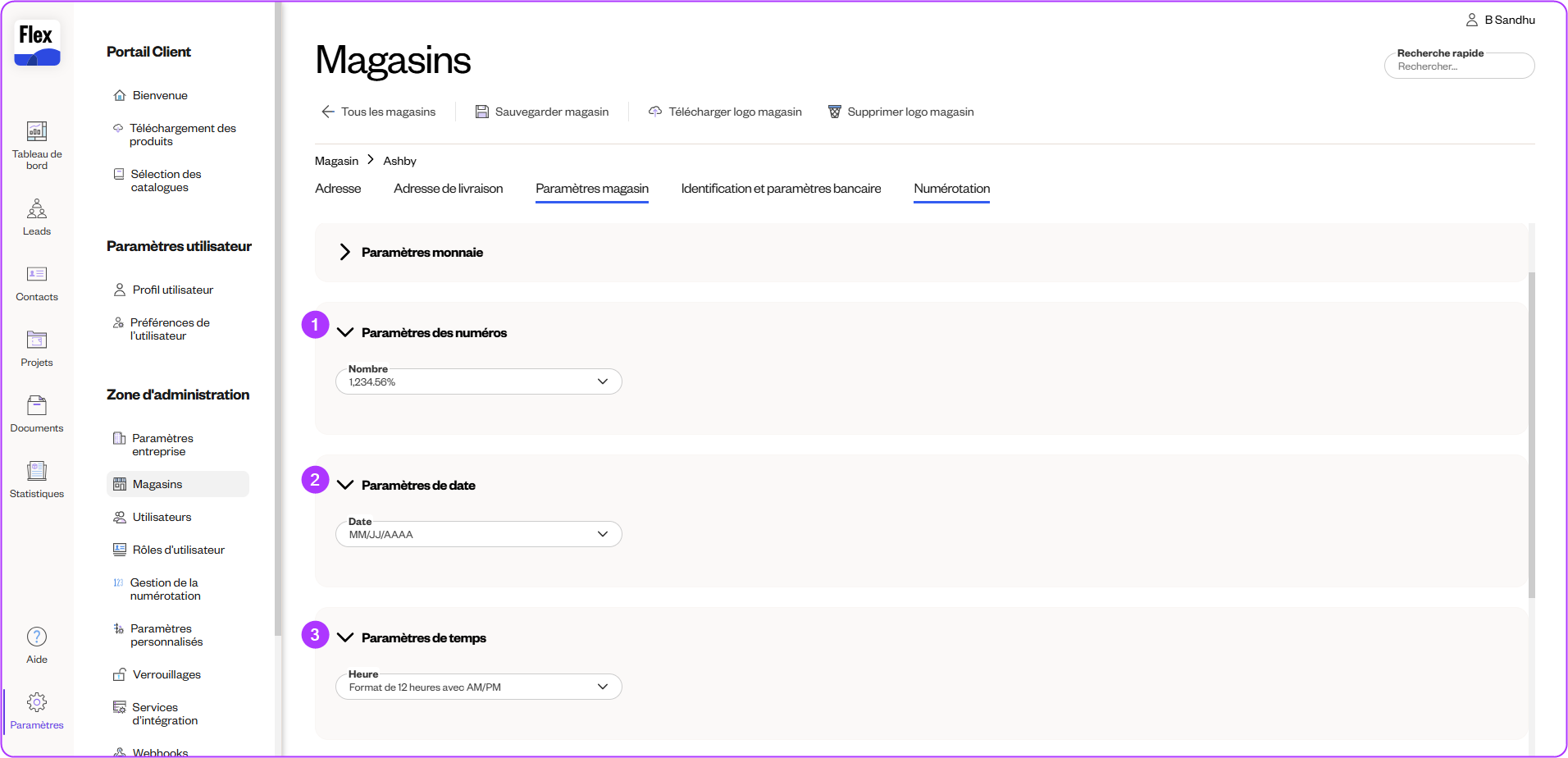
Task: Go back to Tous les magasins
Action: [378, 112]
